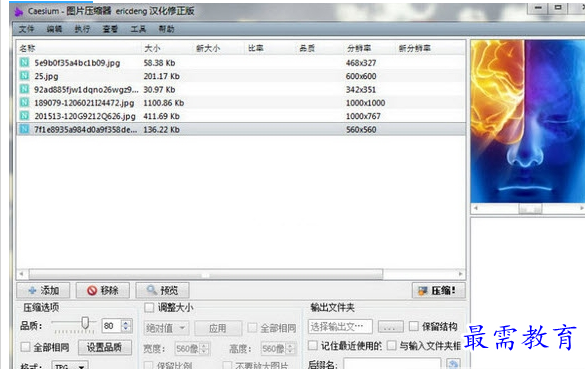Image resolution: width=585 pixels, height=369 pixels.
Task: Enable the 调整大小 resize checkbox
Action: click(x=149, y=307)
